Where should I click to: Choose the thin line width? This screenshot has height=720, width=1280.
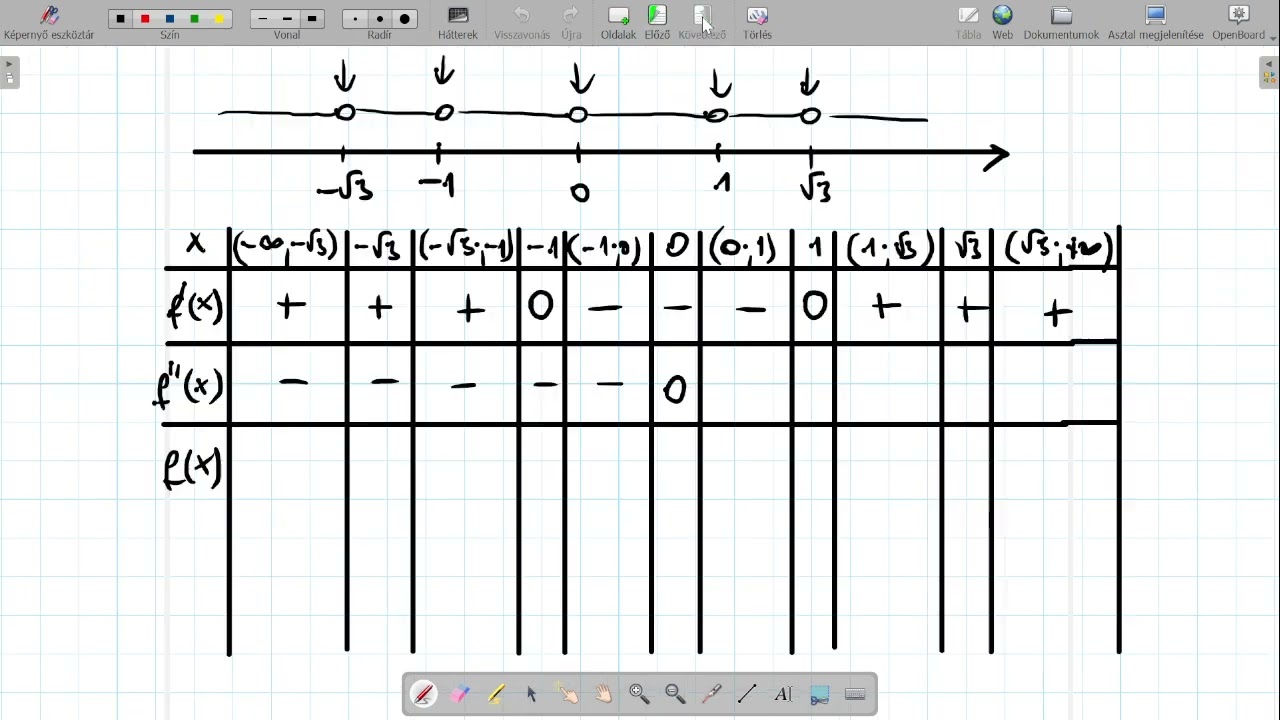(263, 19)
